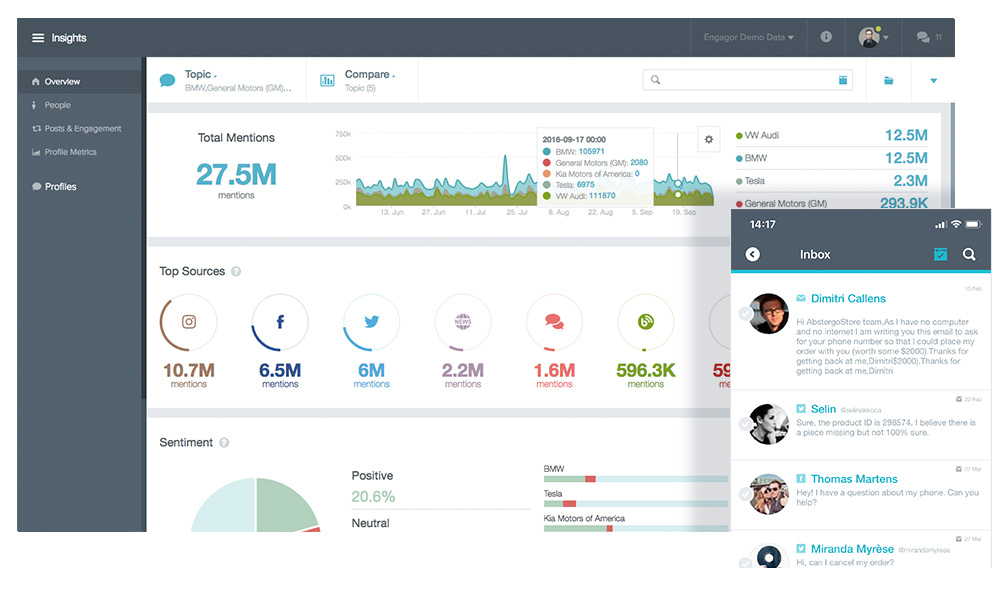Viewport: 1008px width, 592px height.
Task: Click Selin's avatar photo
Action: 769,424
